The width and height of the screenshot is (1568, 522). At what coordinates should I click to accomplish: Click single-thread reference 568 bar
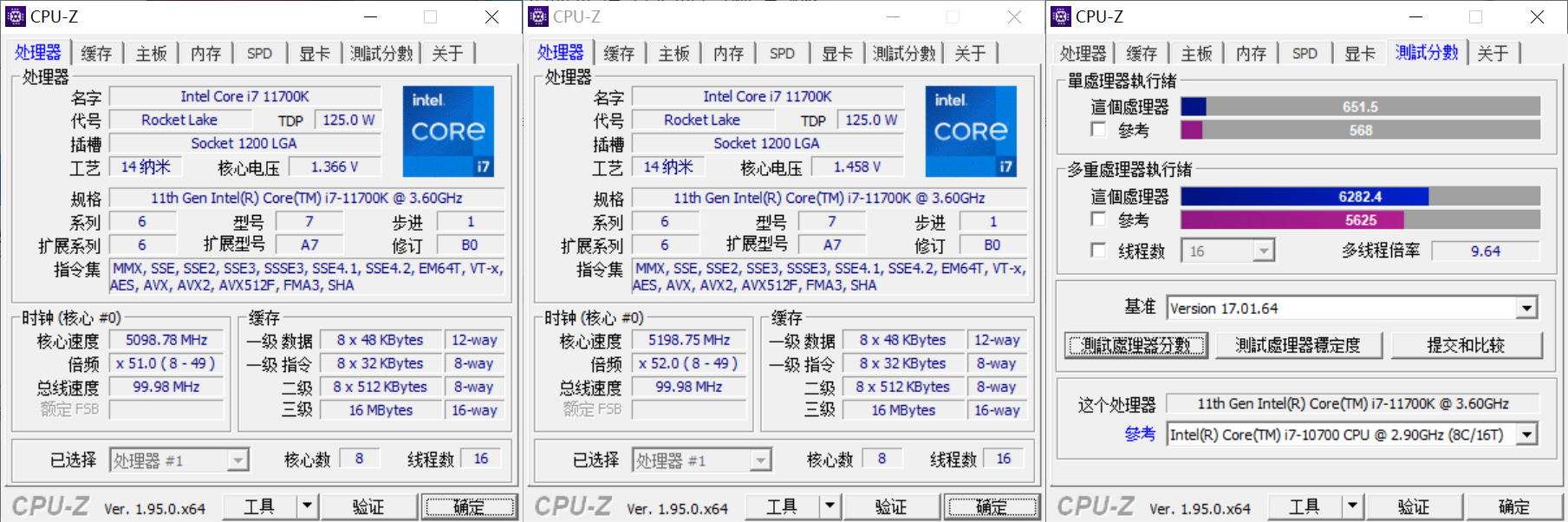[x=1360, y=130]
